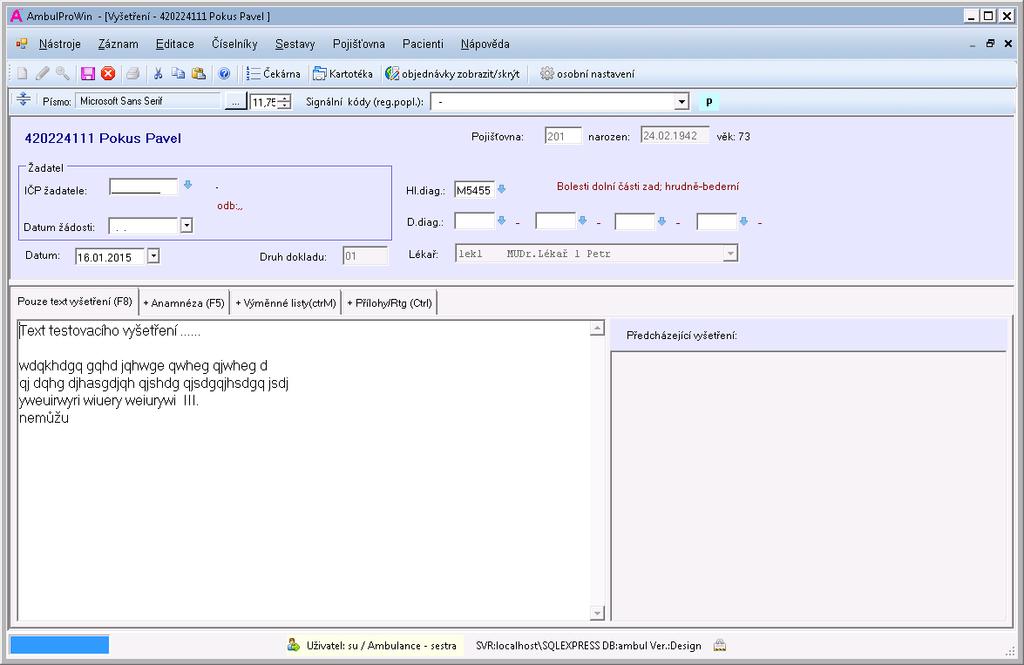Click the user icon in status bar

pyautogui.click(x=293, y=645)
